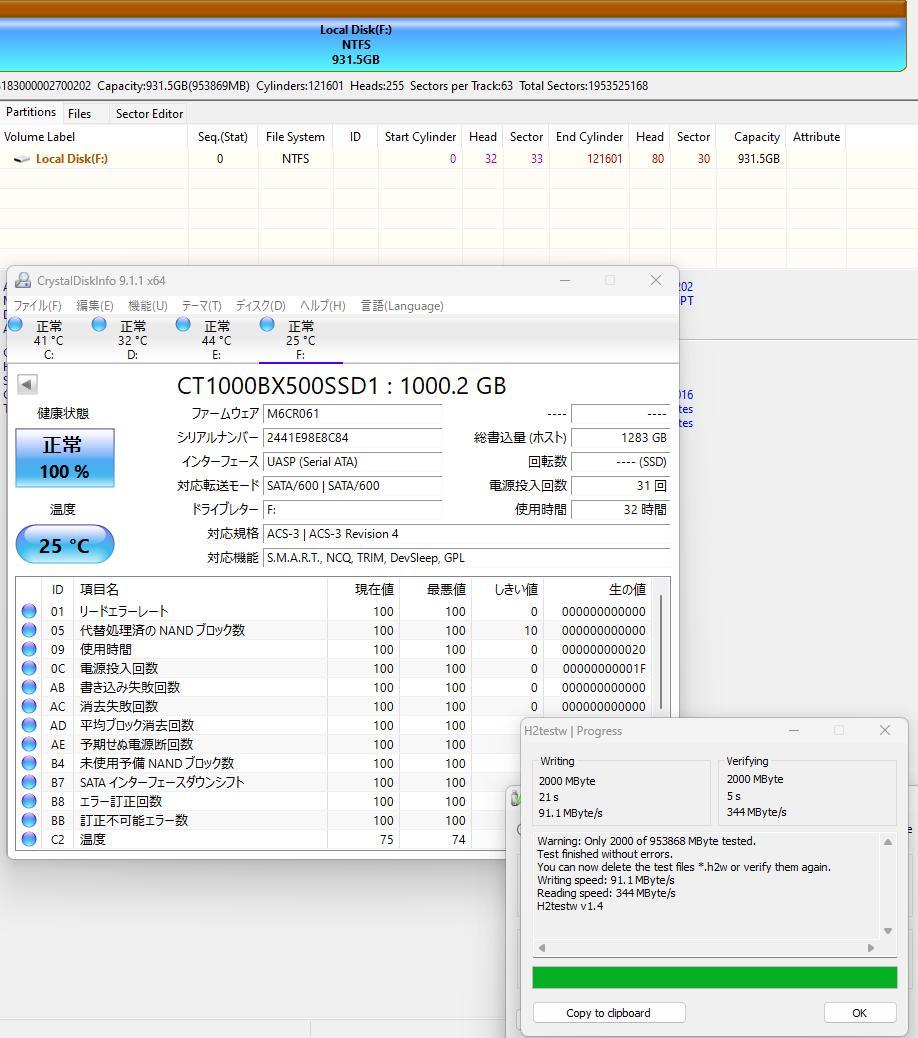Click the status orb for attribute B7 SATA row

click(x=29, y=782)
